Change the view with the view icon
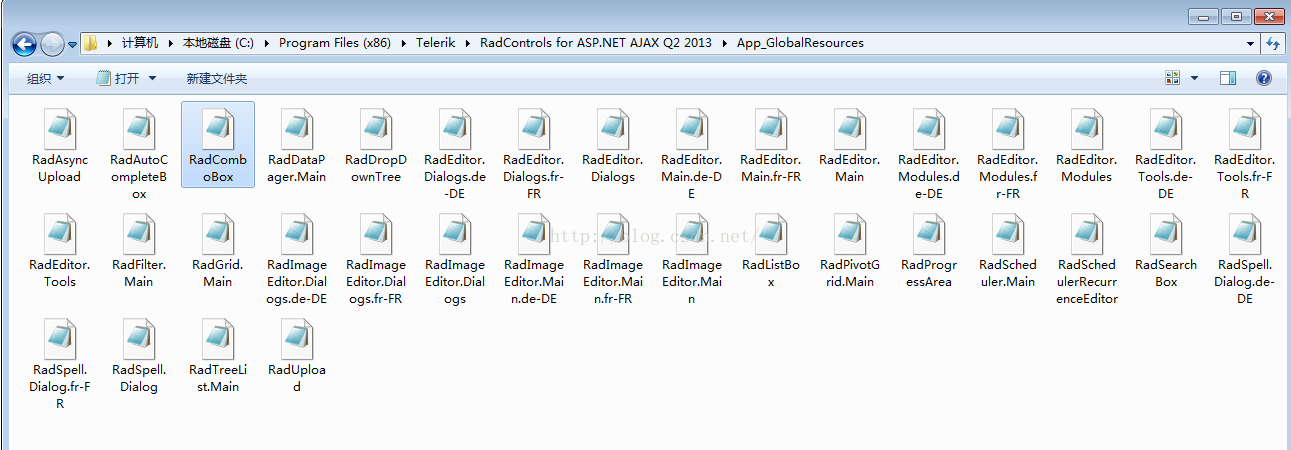This screenshot has width=1291, height=450. click(x=1173, y=78)
